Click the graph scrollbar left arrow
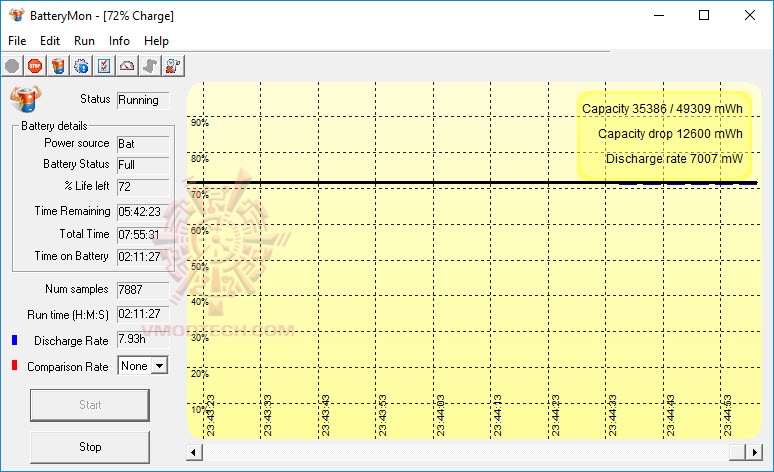774x472 pixels. [194, 452]
